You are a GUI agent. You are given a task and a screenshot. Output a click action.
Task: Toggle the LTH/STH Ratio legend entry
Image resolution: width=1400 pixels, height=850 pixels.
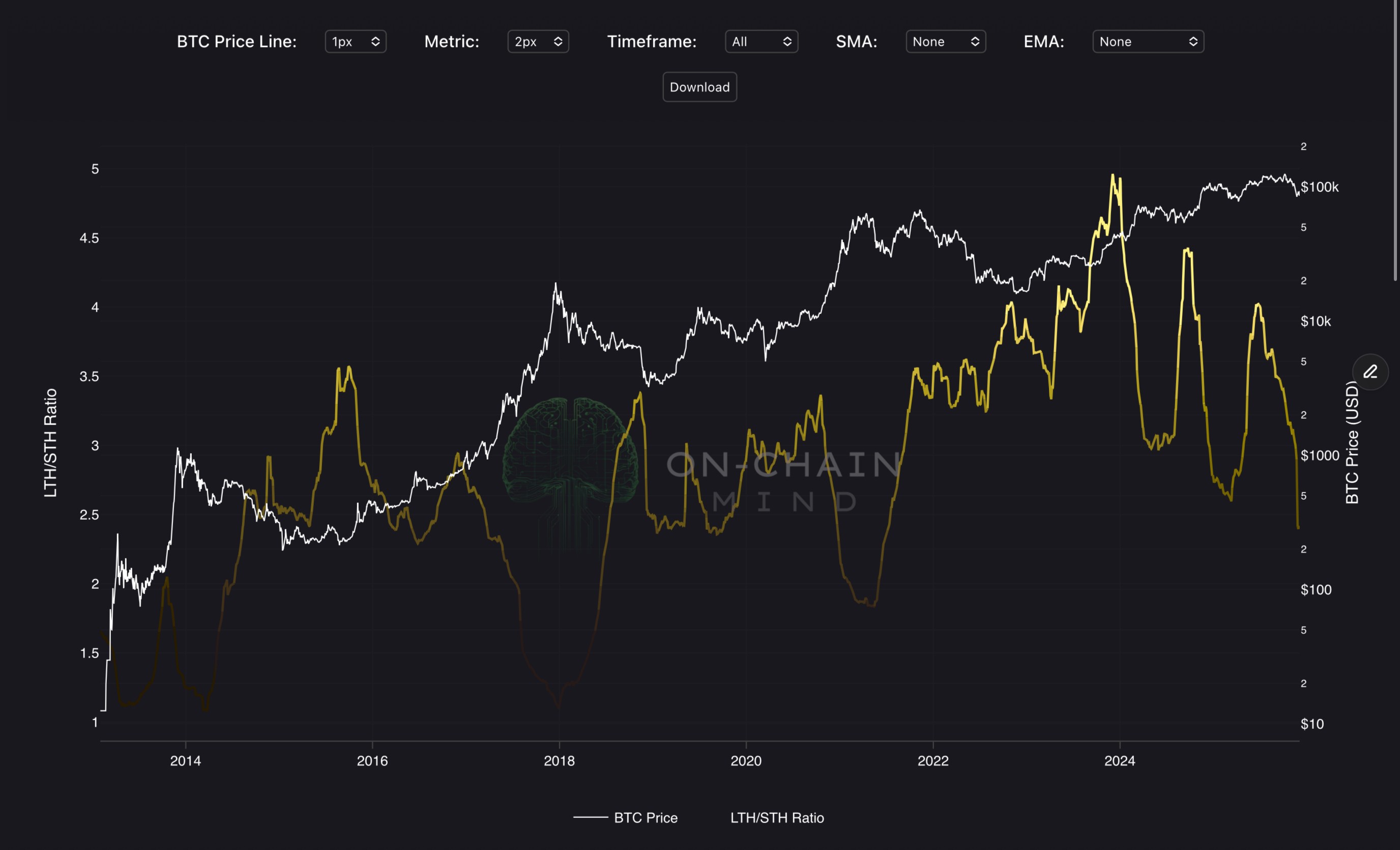776,817
